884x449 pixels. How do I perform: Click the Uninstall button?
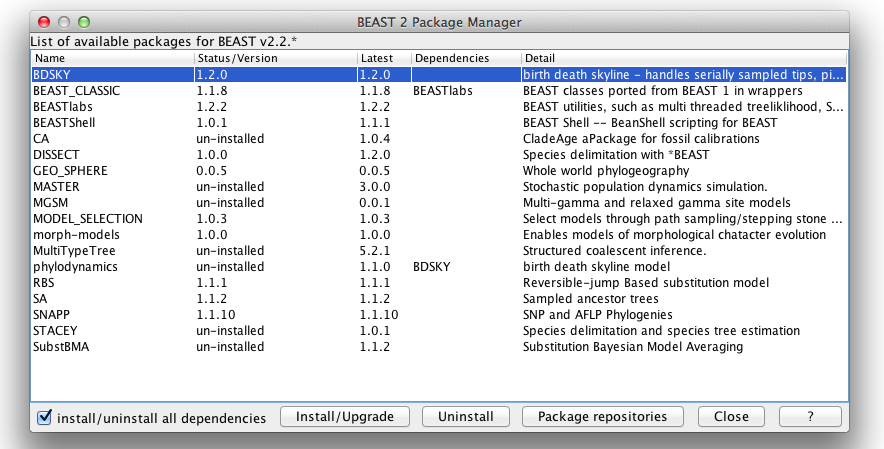click(x=466, y=417)
